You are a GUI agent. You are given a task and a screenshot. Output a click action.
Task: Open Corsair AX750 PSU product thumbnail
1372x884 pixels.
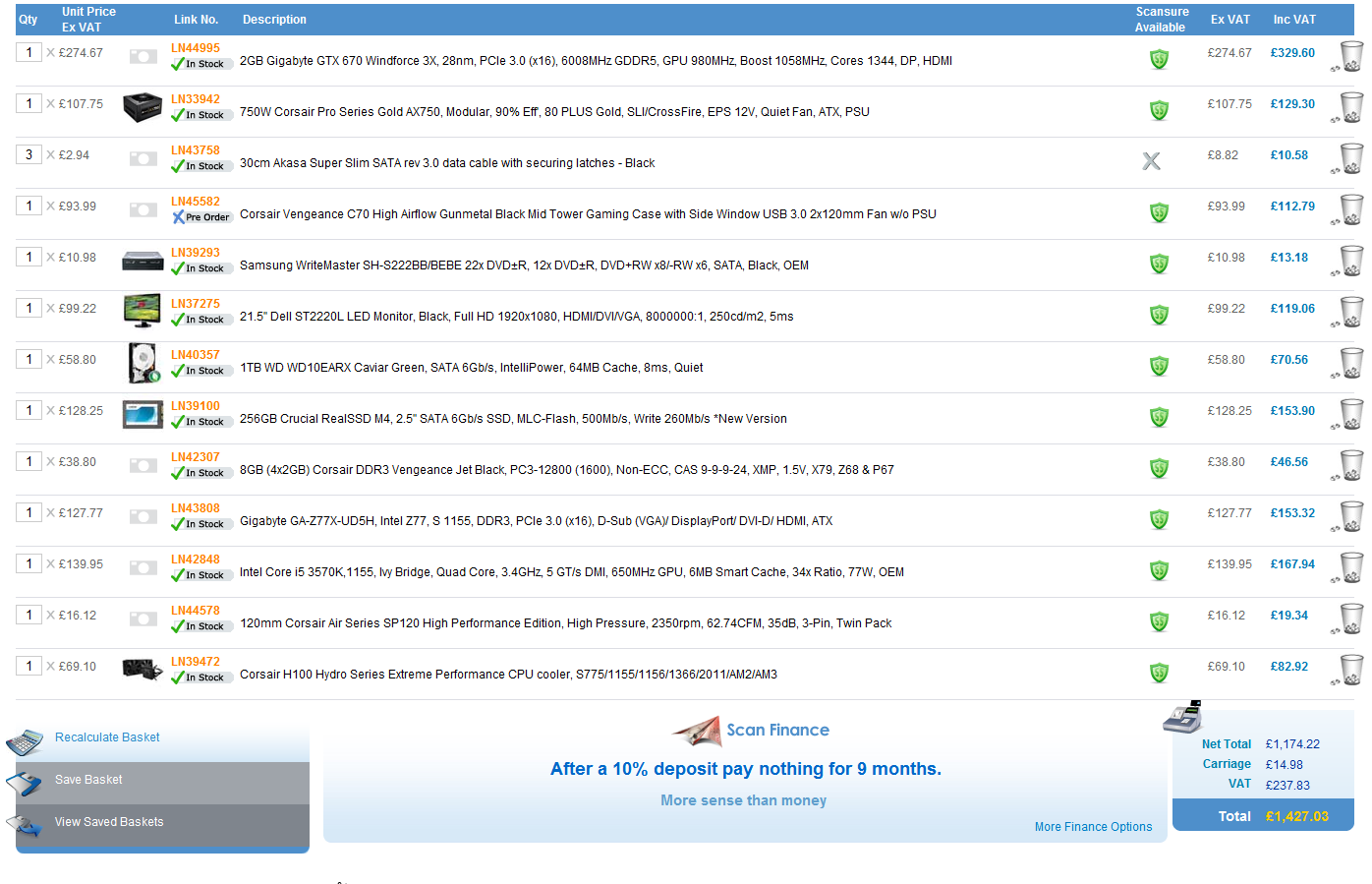[143, 107]
